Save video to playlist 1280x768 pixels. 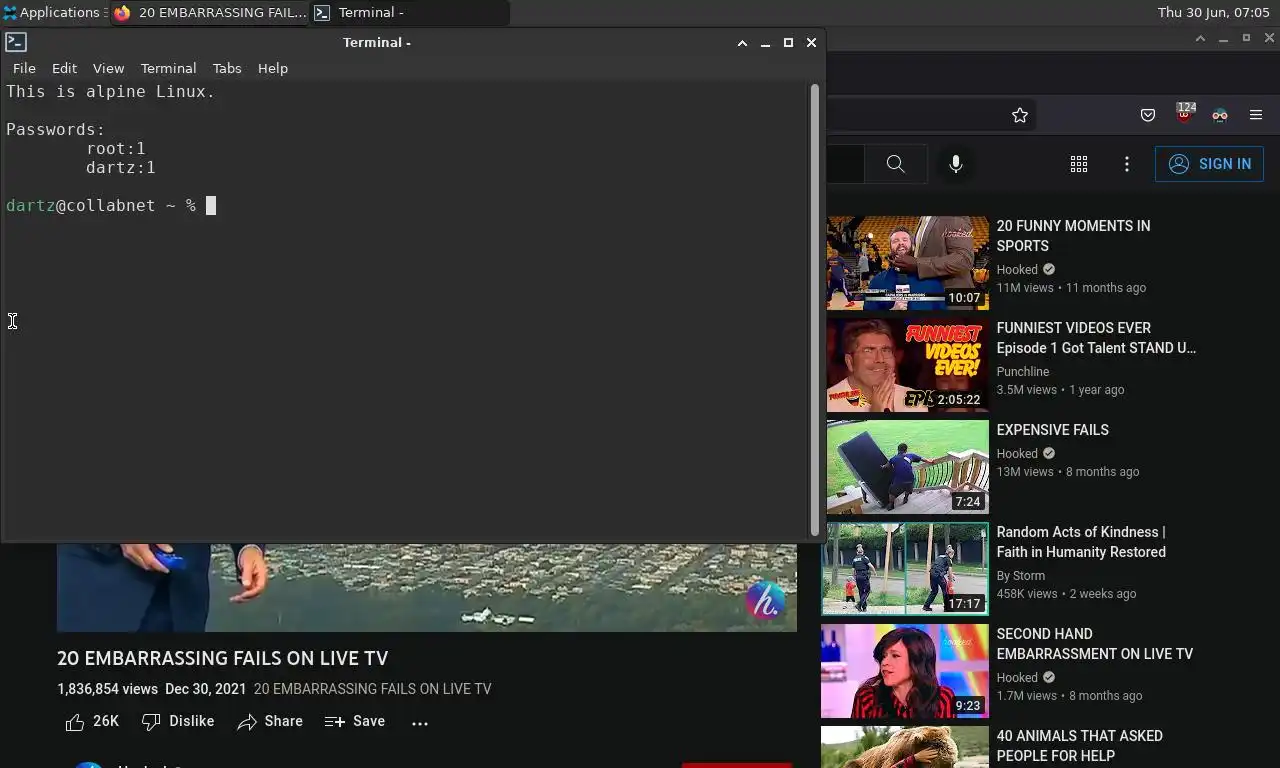coord(355,721)
